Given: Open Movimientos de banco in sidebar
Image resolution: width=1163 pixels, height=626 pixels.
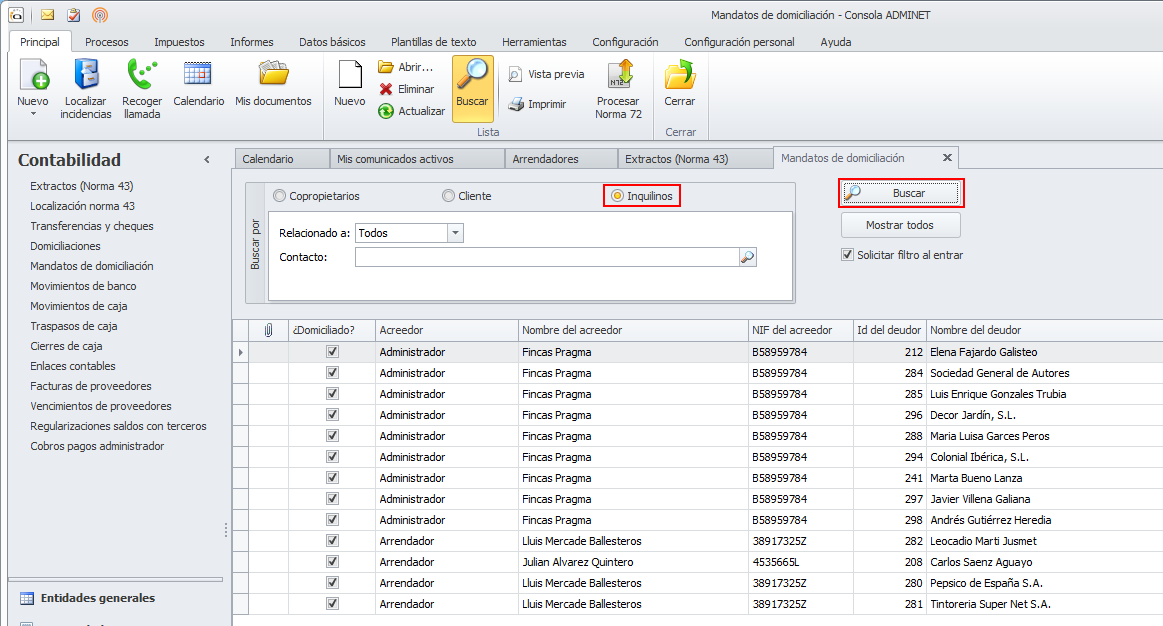Looking at the screenshot, I should click(83, 286).
